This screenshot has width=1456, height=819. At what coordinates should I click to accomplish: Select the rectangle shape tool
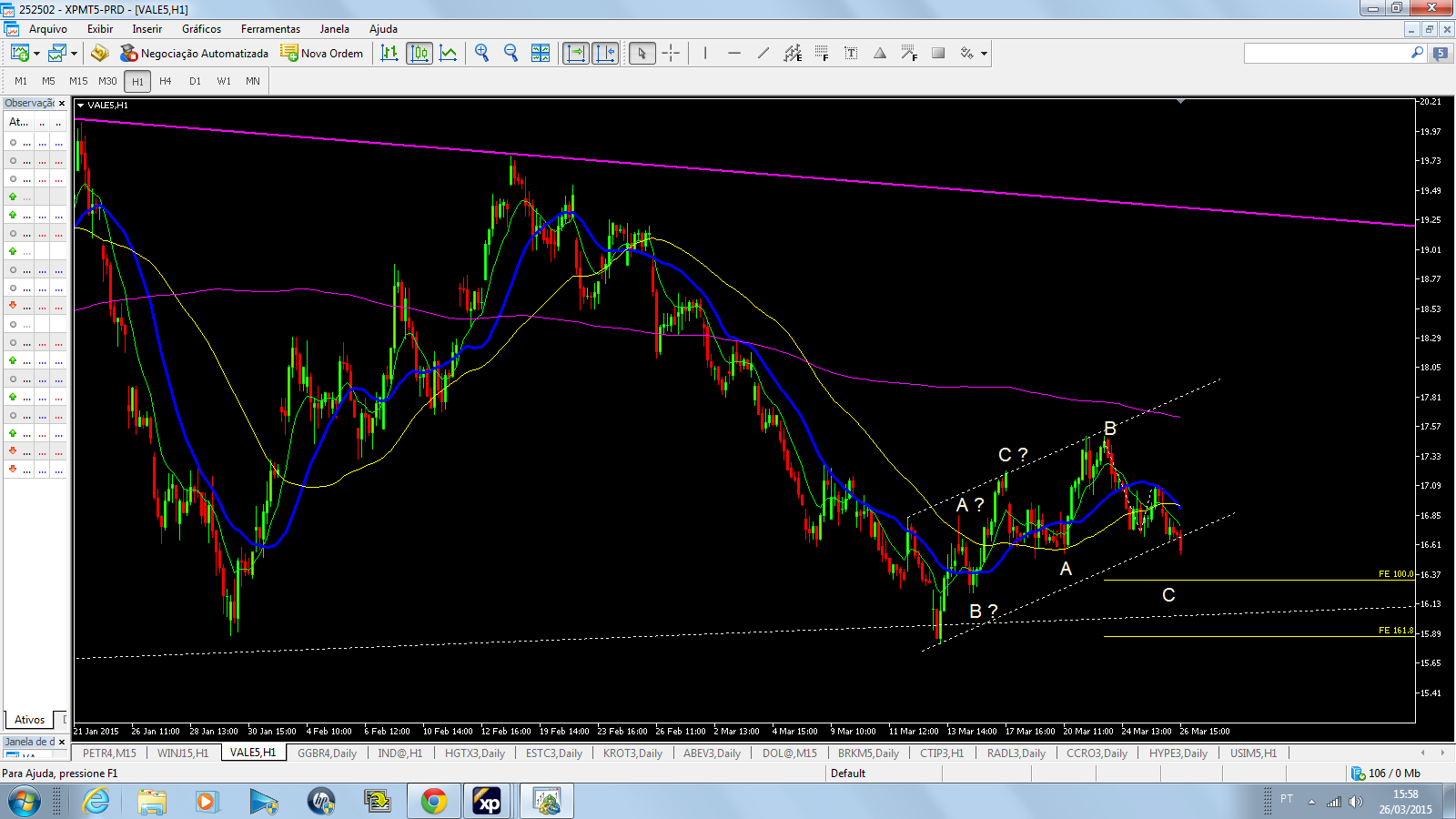point(938,53)
